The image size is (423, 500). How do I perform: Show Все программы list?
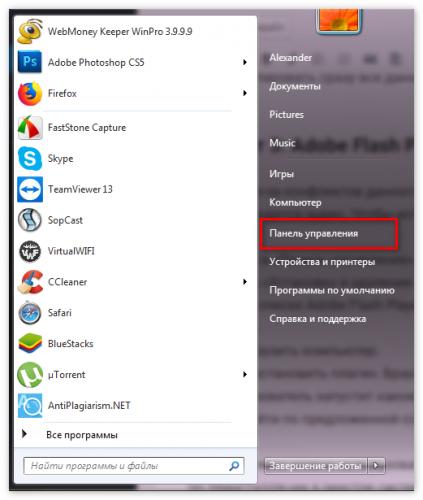click(x=82, y=435)
